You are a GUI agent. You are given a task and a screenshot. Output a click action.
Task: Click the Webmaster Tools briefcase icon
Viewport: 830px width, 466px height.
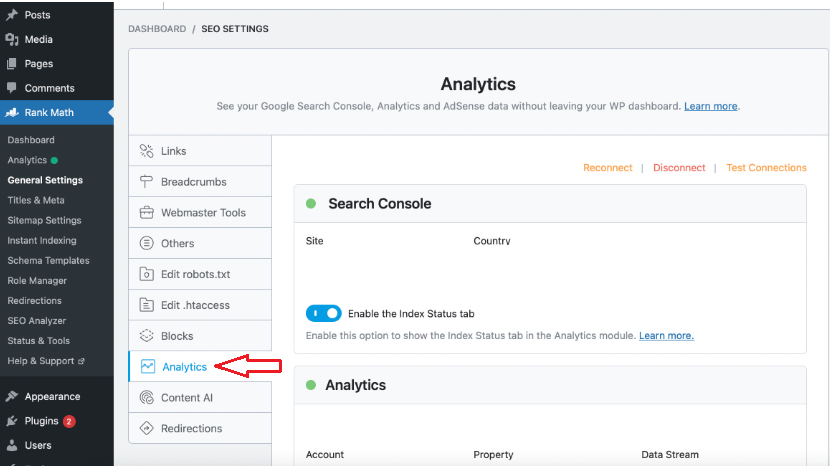pyautogui.click(x=147, y=212)
